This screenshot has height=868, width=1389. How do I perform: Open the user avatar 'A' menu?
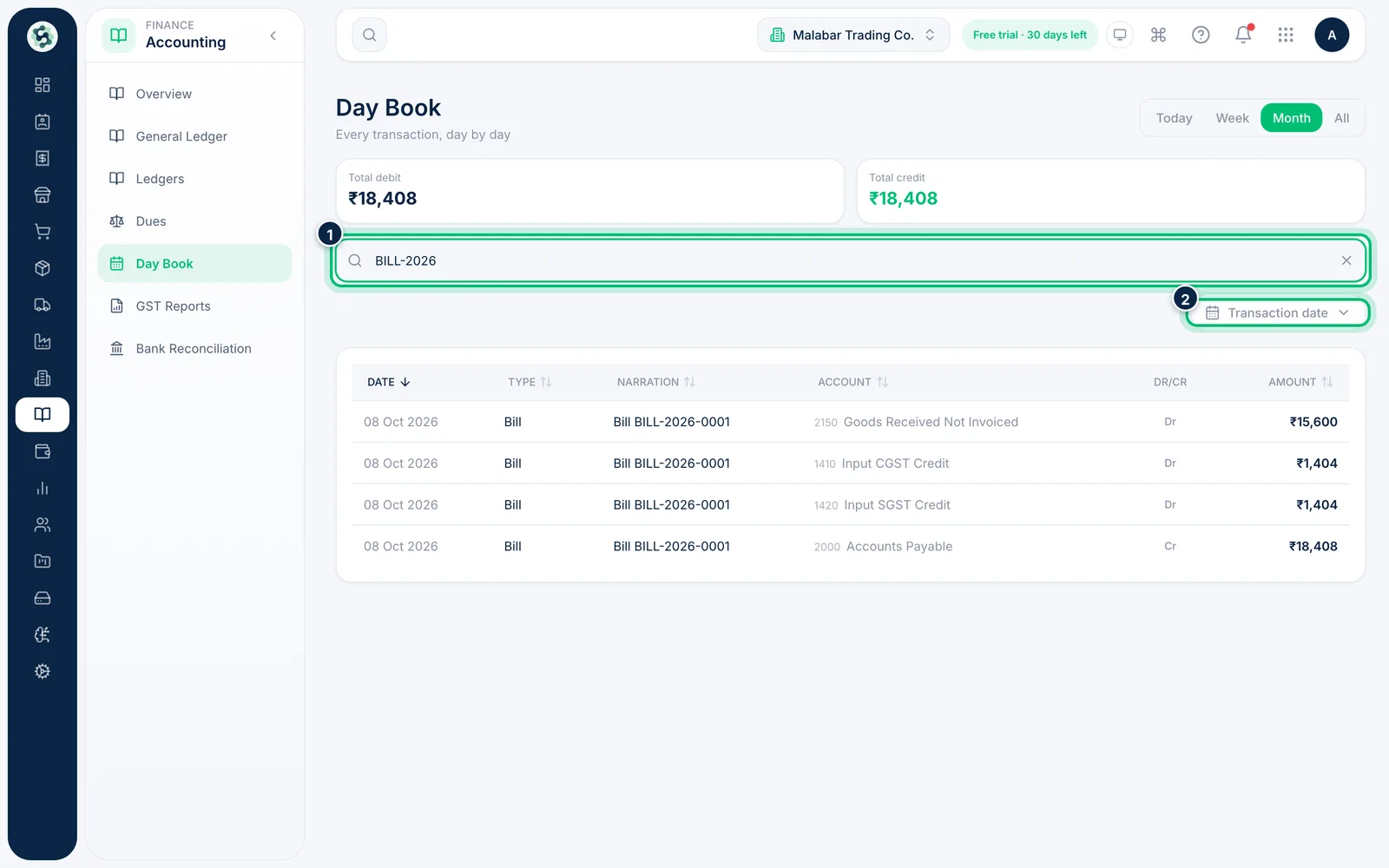coord(1332,35)
